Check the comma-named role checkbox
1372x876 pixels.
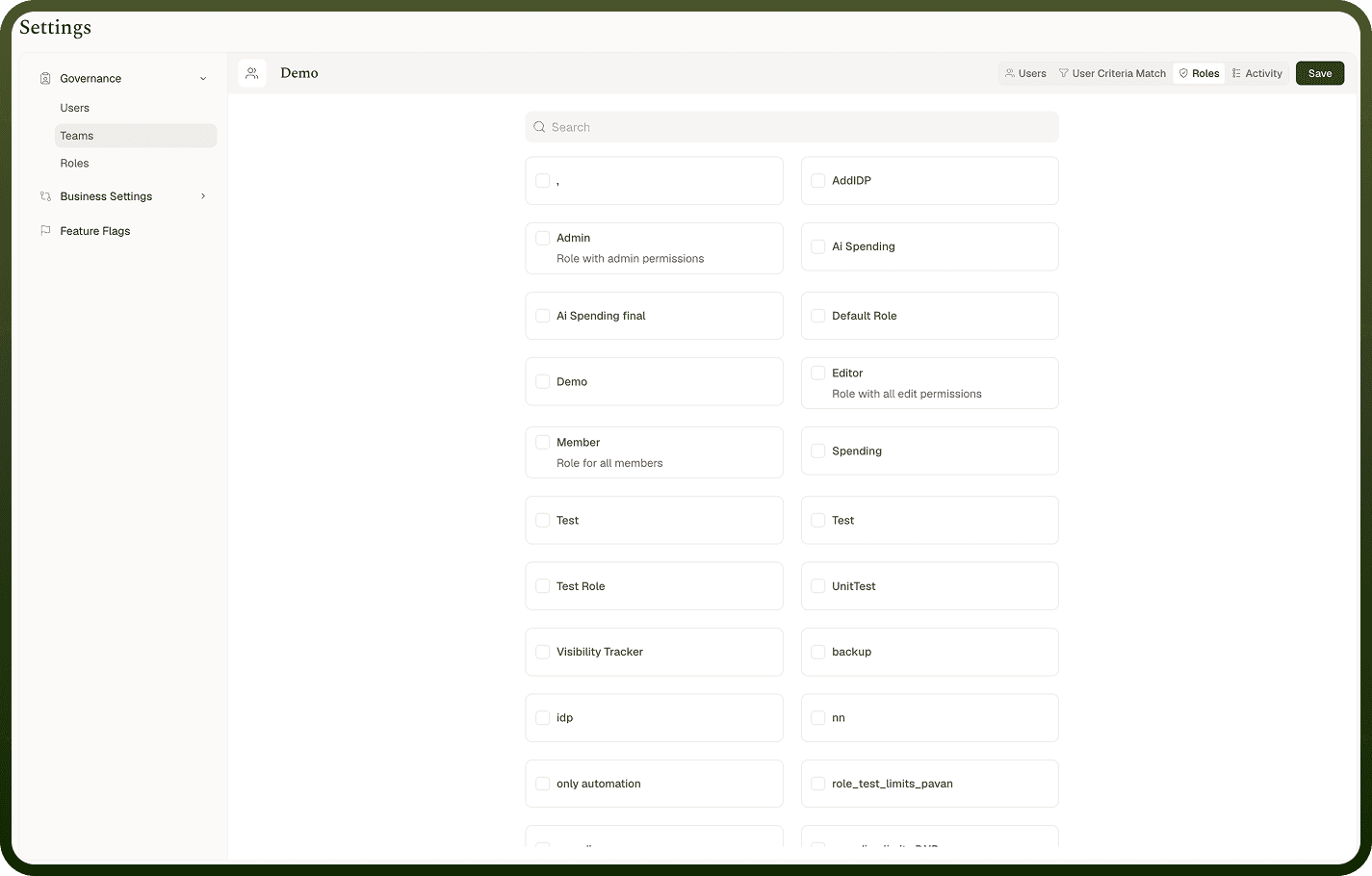pyautogui.click(x=543, y=180)
